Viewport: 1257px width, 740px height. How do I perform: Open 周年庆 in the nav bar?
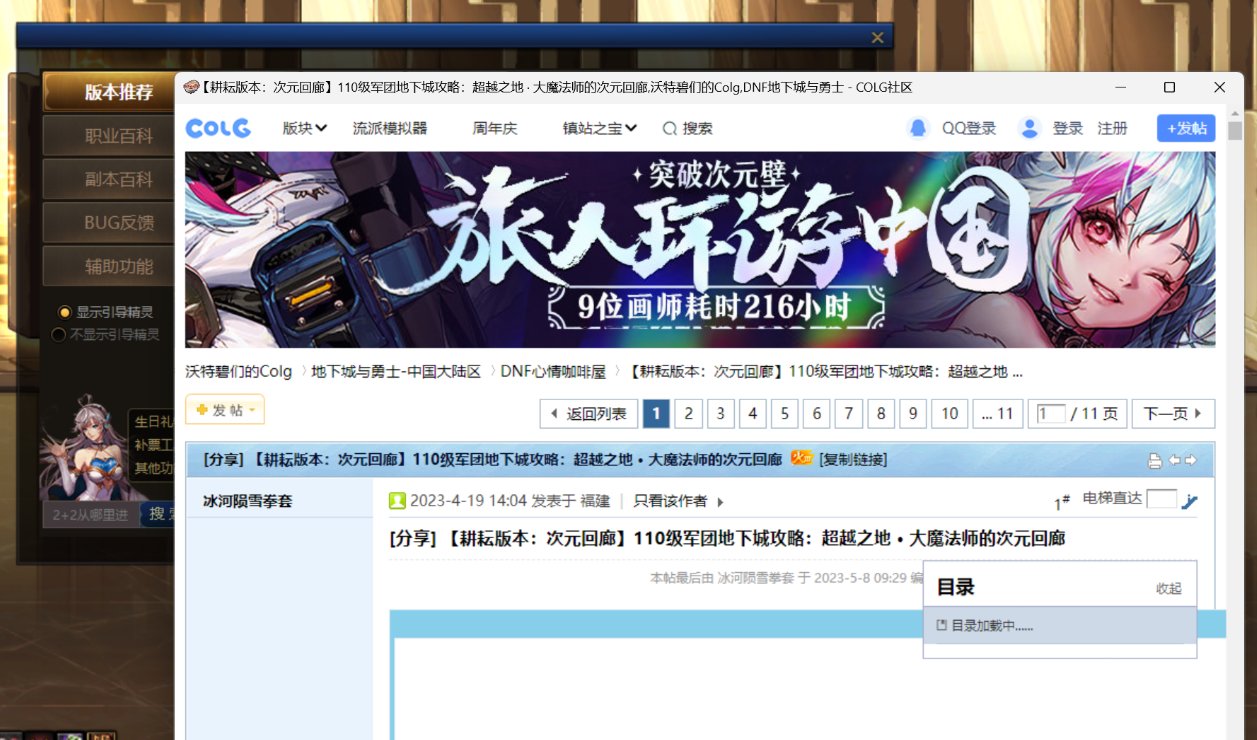(x=495, y=128)
